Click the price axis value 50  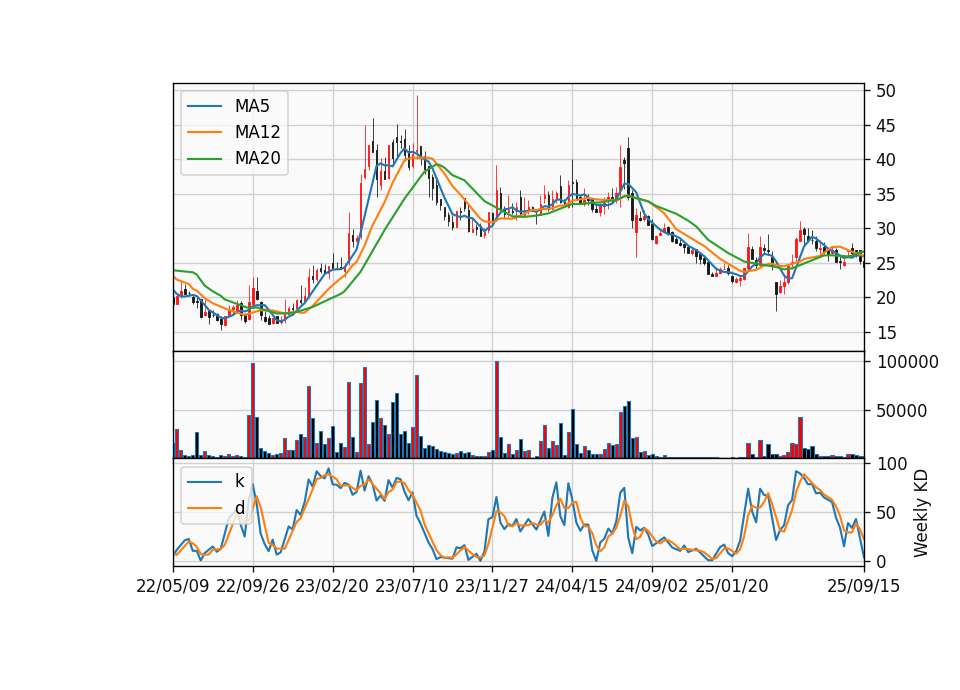click(886, 91)
